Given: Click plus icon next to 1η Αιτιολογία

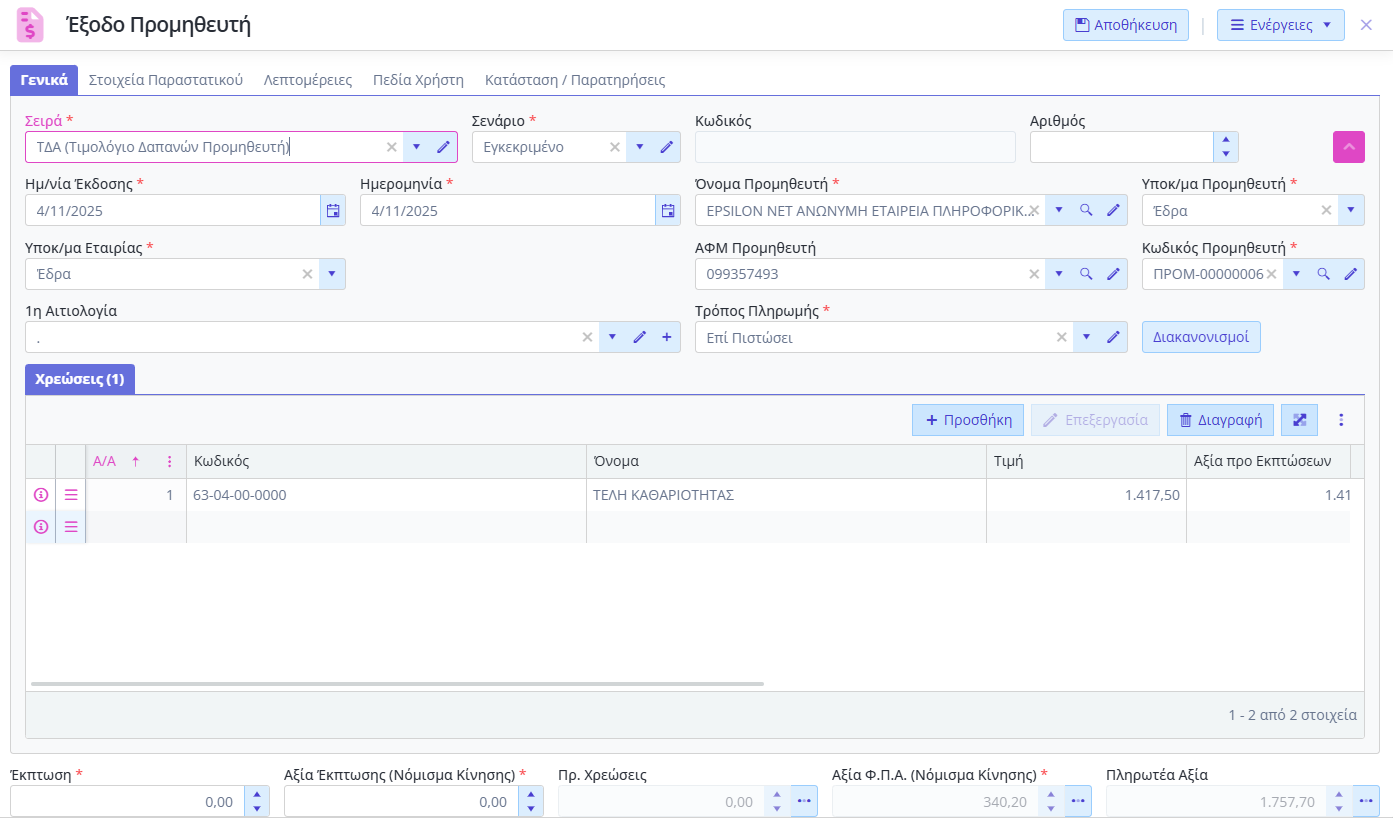Looking at the screenshot, I should [667, 338].
